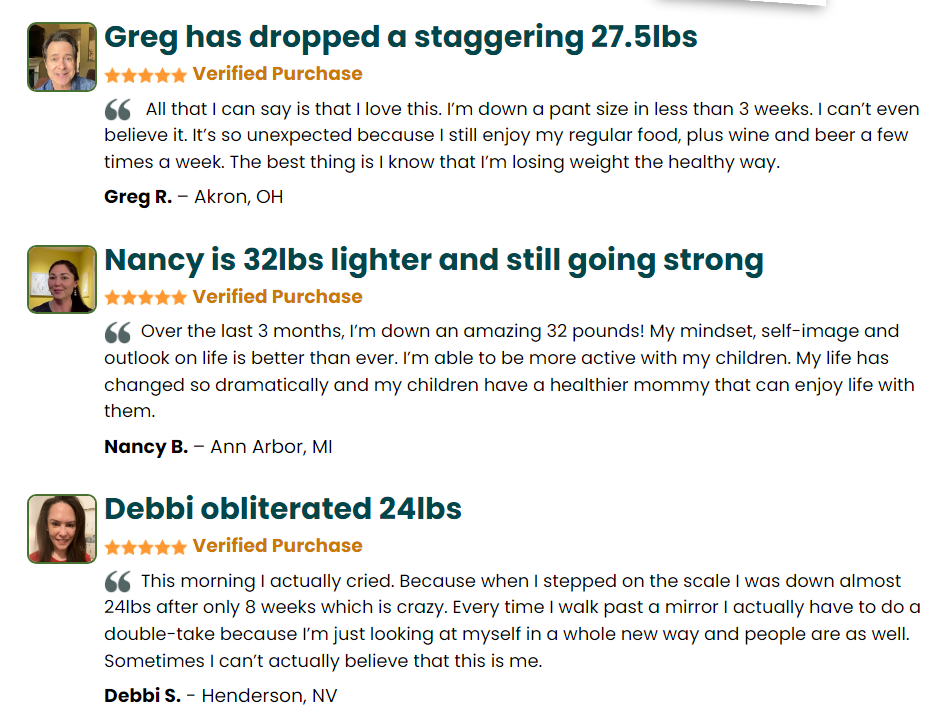
Task: Click the third testimonial's profile photo
Action: (62, 528)
